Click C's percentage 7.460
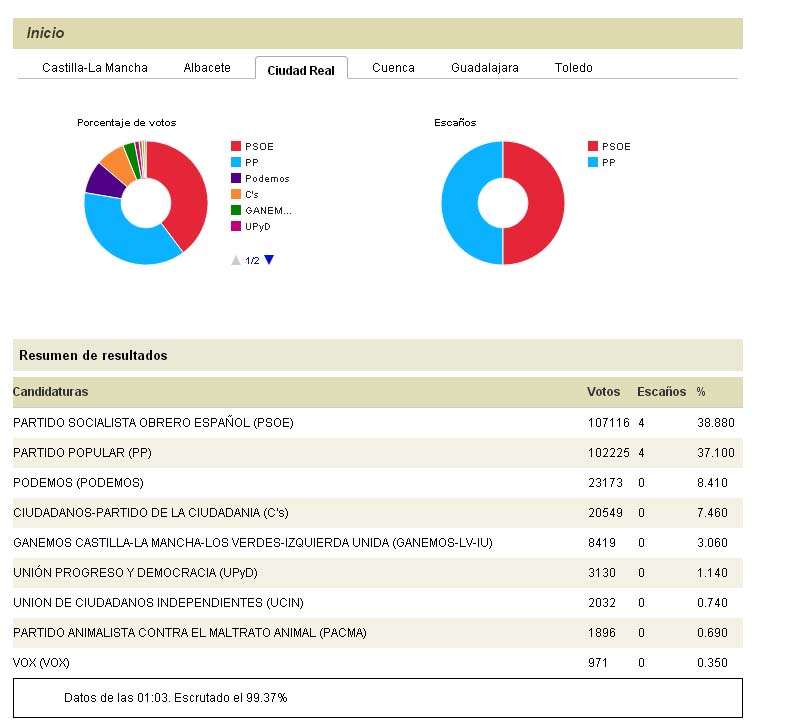 (x=712, y=513)
